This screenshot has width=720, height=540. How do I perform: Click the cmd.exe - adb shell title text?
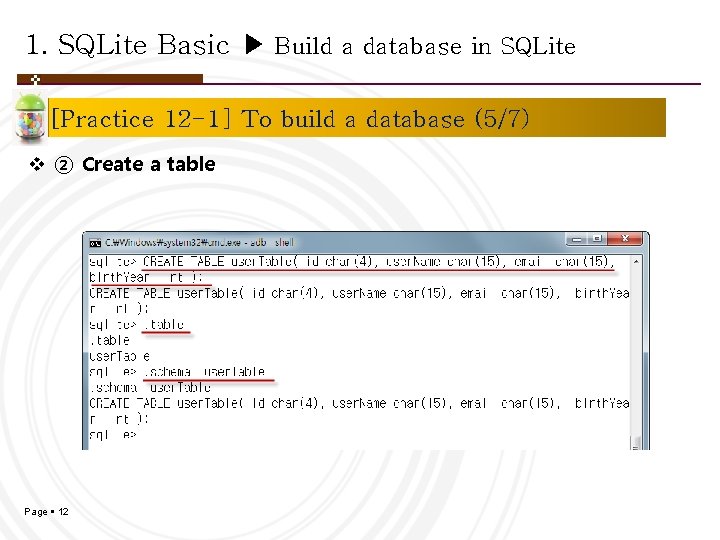click(x=199, y=242)
